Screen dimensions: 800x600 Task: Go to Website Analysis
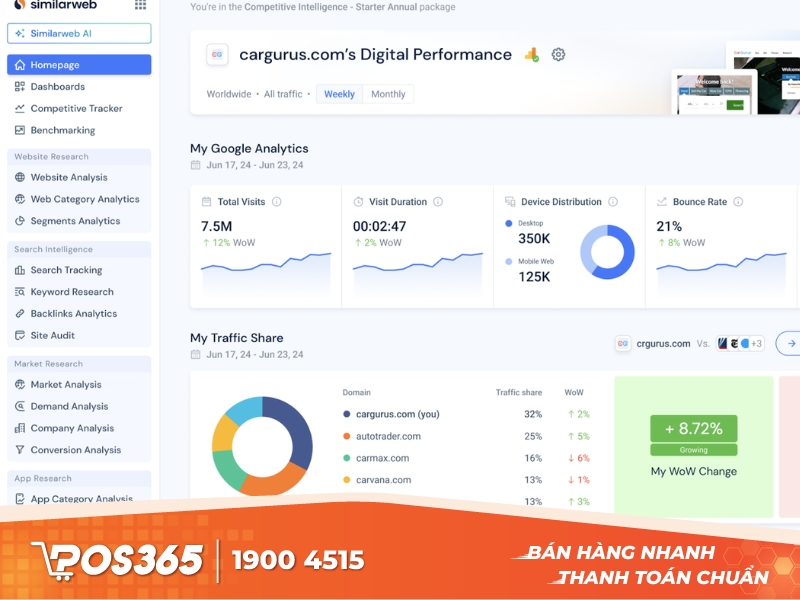68,177
